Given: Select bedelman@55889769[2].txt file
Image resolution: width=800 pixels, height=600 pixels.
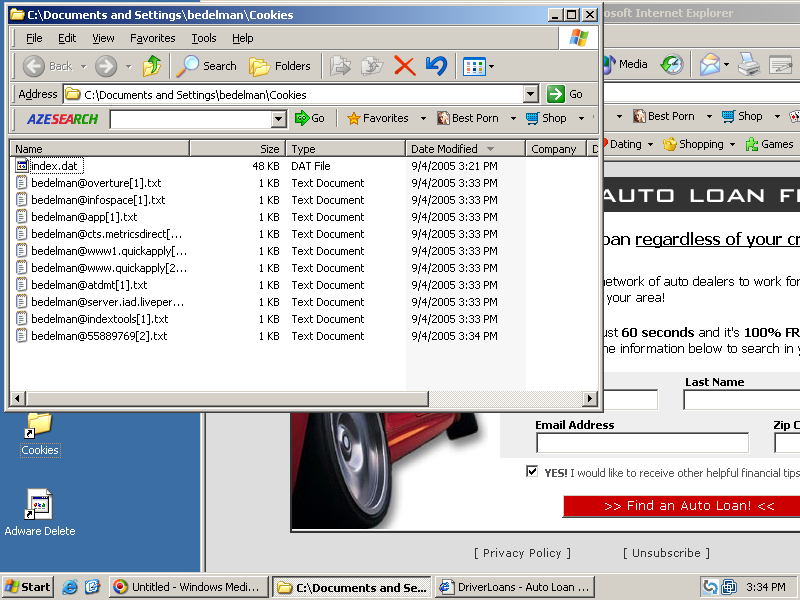Looking at the screenshot, I should pyautogui.click(x=99, y=336).
